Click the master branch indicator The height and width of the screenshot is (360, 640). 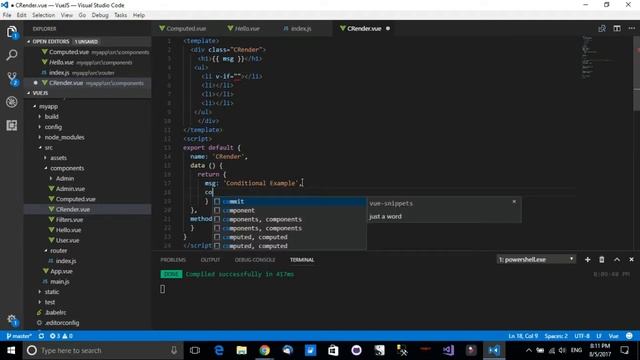click(x=19, y=336)
